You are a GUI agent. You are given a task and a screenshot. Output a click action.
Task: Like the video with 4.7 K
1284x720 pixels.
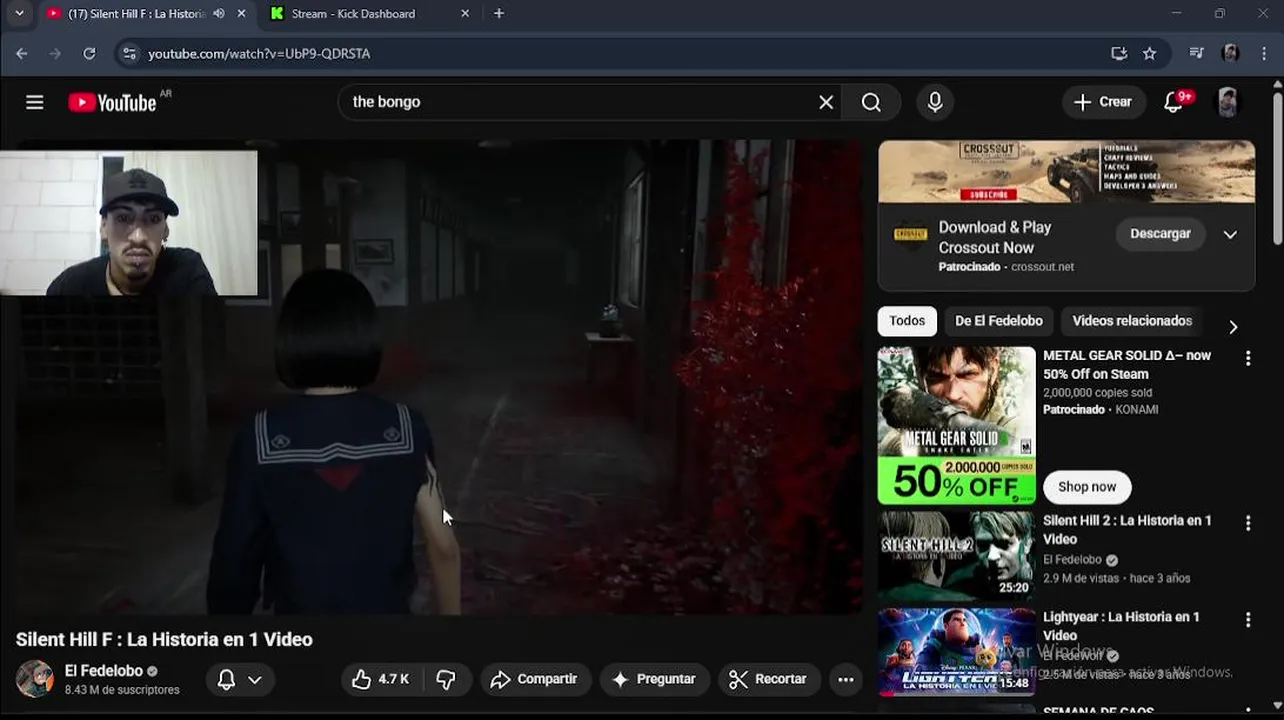[x=381, y=679]
